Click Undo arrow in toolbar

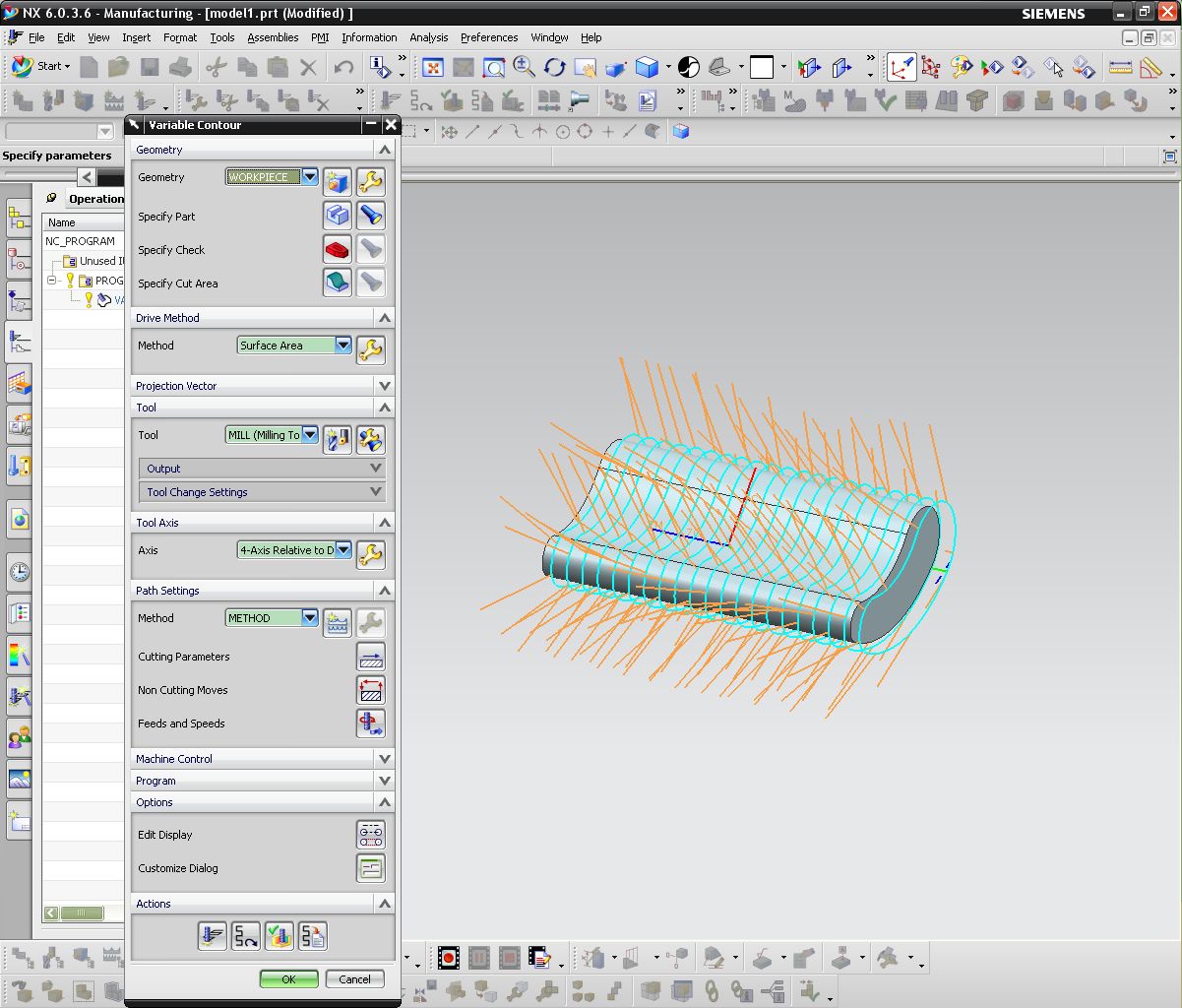343,67
